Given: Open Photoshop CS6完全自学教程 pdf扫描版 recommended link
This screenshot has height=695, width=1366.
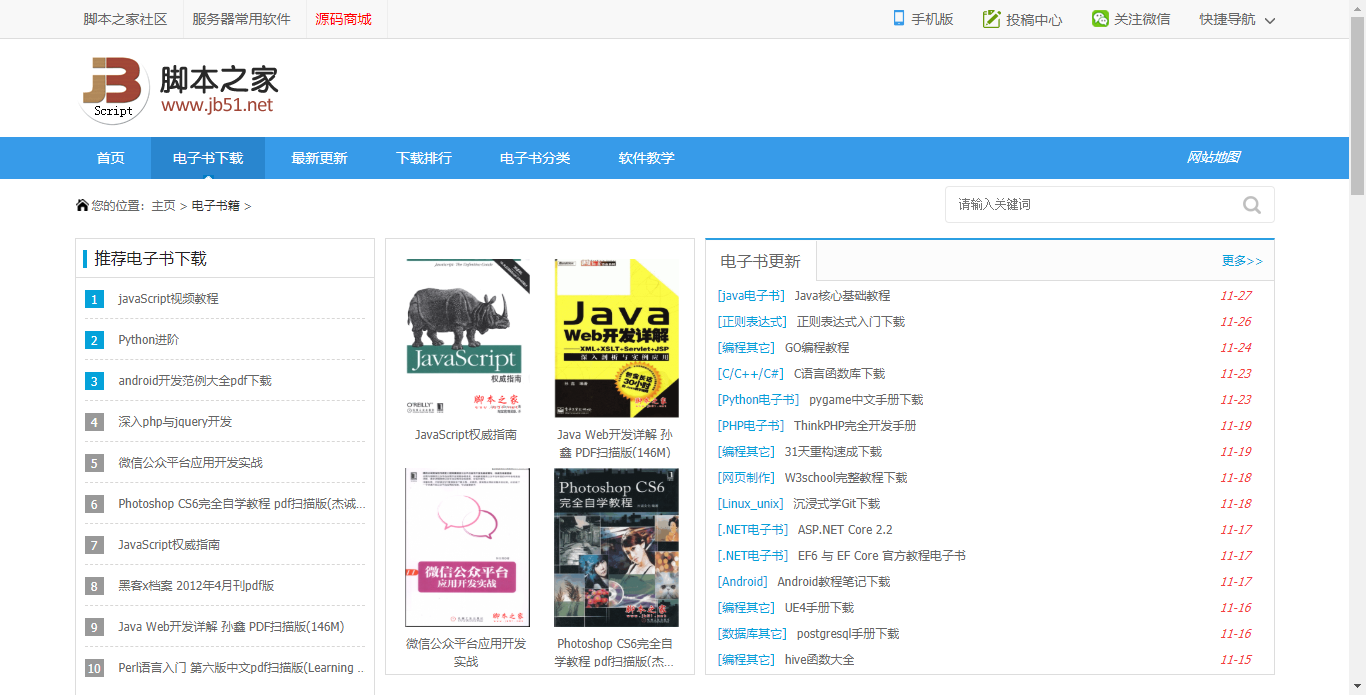Looking at the screenshot, I should (241, 504).
